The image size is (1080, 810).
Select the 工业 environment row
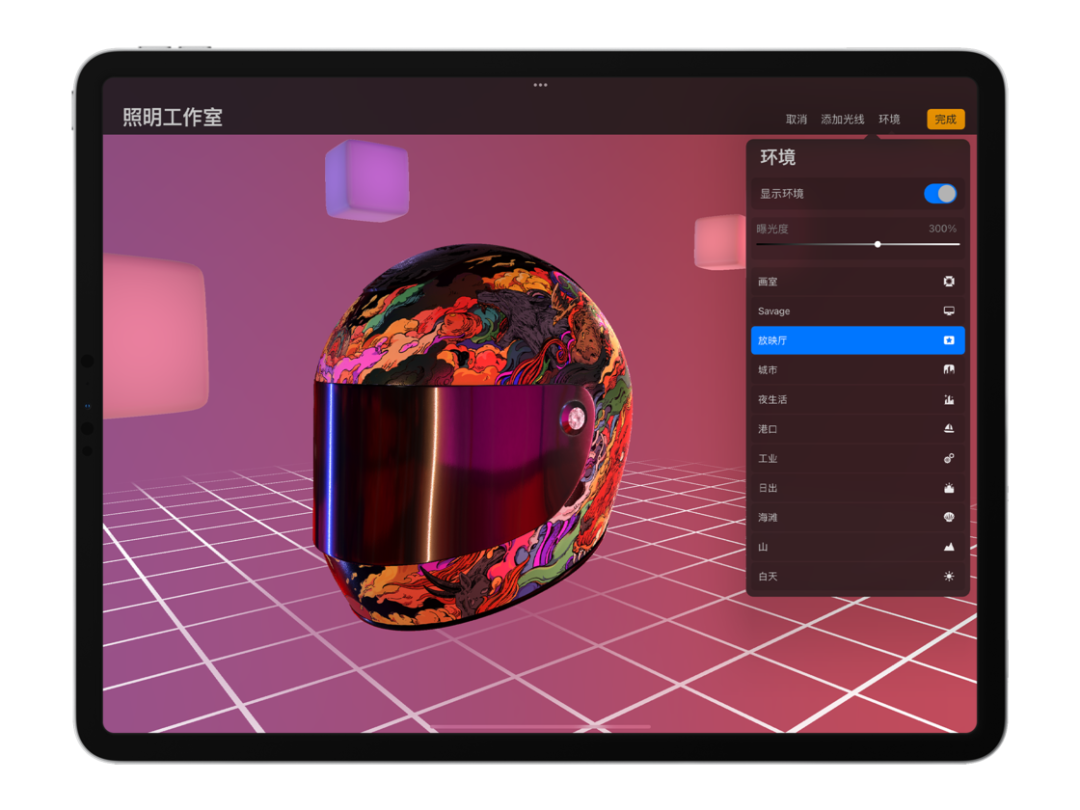coord(858,458)
